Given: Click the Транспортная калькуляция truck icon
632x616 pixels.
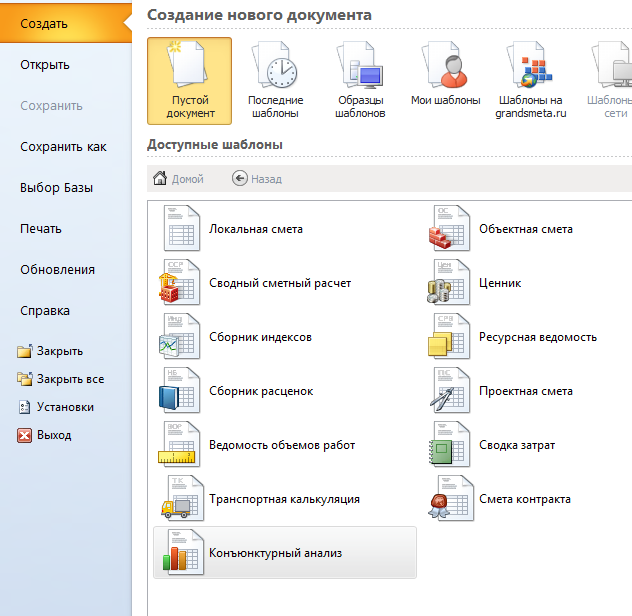Looking at the screenshot, I should tap(182, 498).
